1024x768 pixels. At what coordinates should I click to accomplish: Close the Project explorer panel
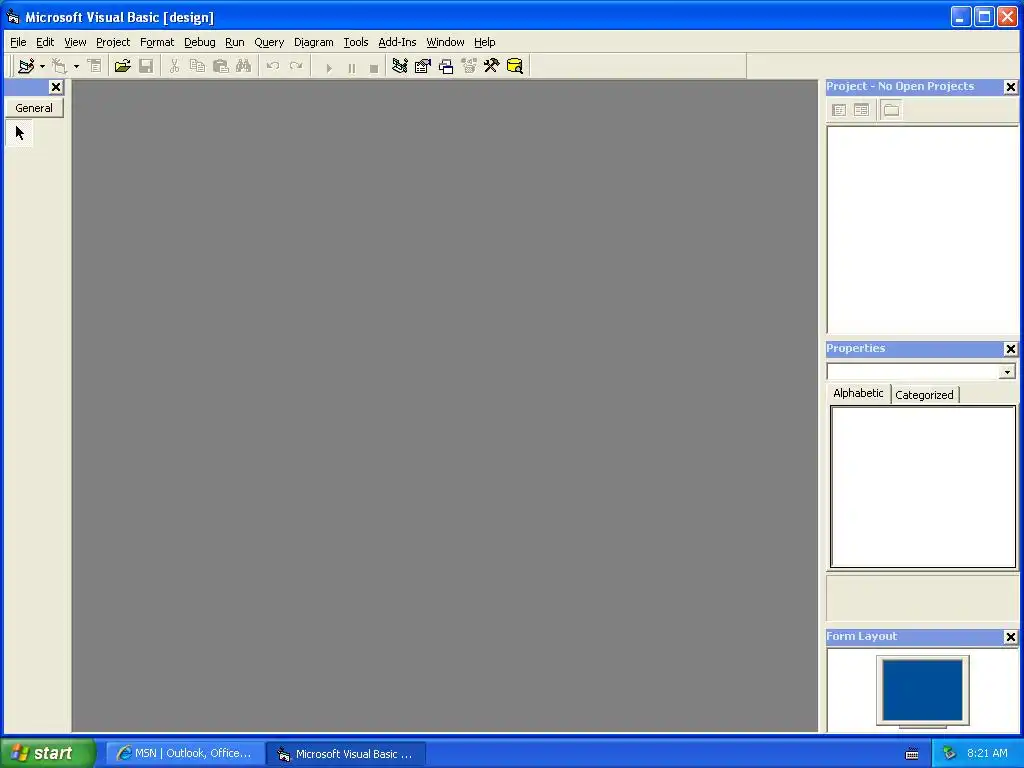(1010, 87)
